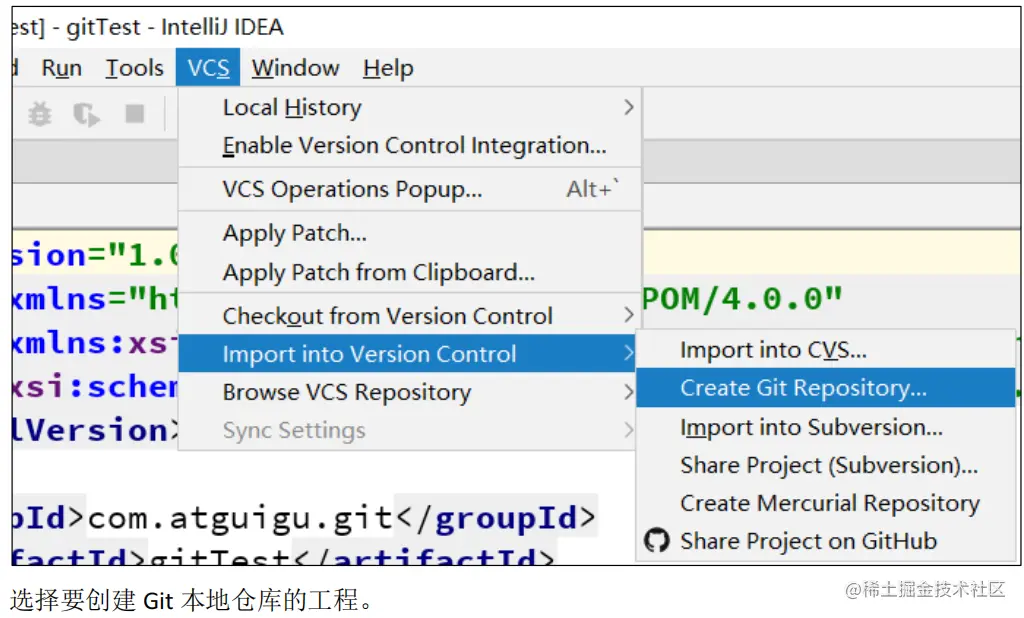Image resolution: width=1024 pixels, height=618 pixels.
Task: Open the Help menu
Action: click(x=388, y=67)
